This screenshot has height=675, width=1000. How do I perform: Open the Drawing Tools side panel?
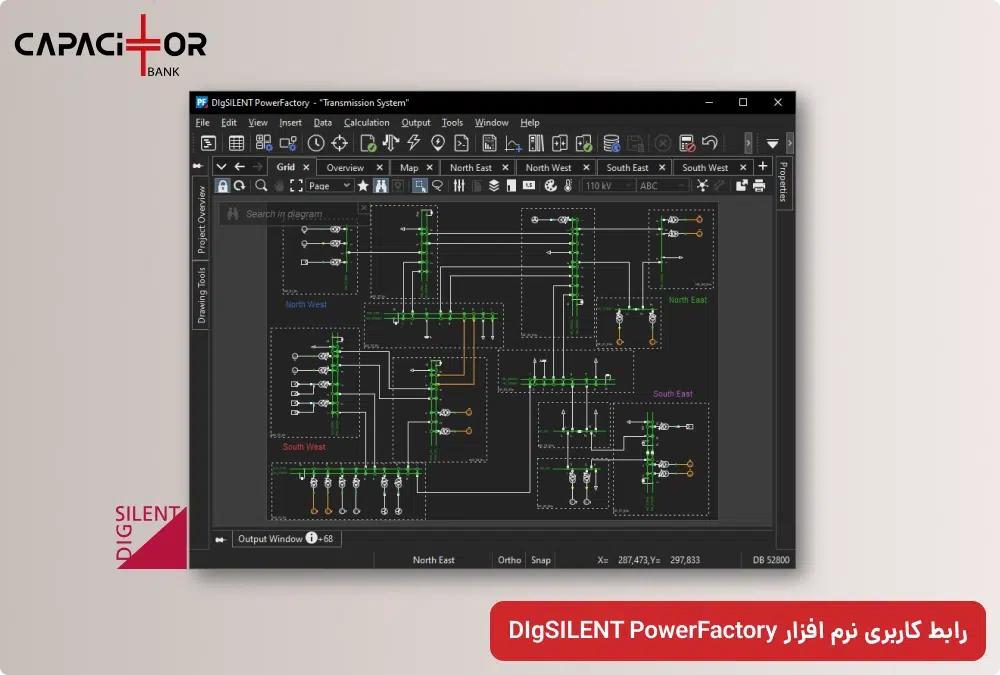point(201,295)
